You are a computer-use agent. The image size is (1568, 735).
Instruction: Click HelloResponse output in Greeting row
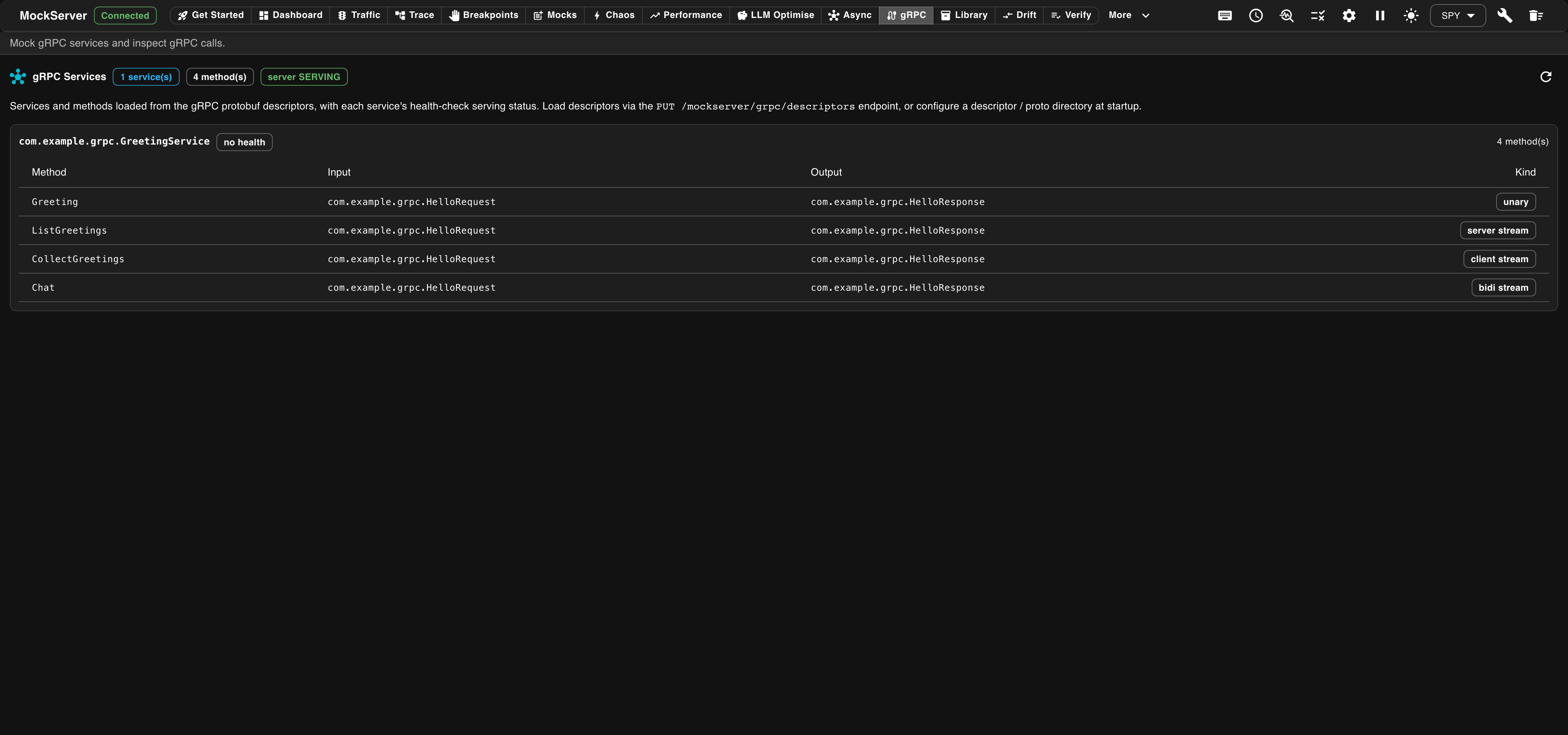(x=898, y=202)
